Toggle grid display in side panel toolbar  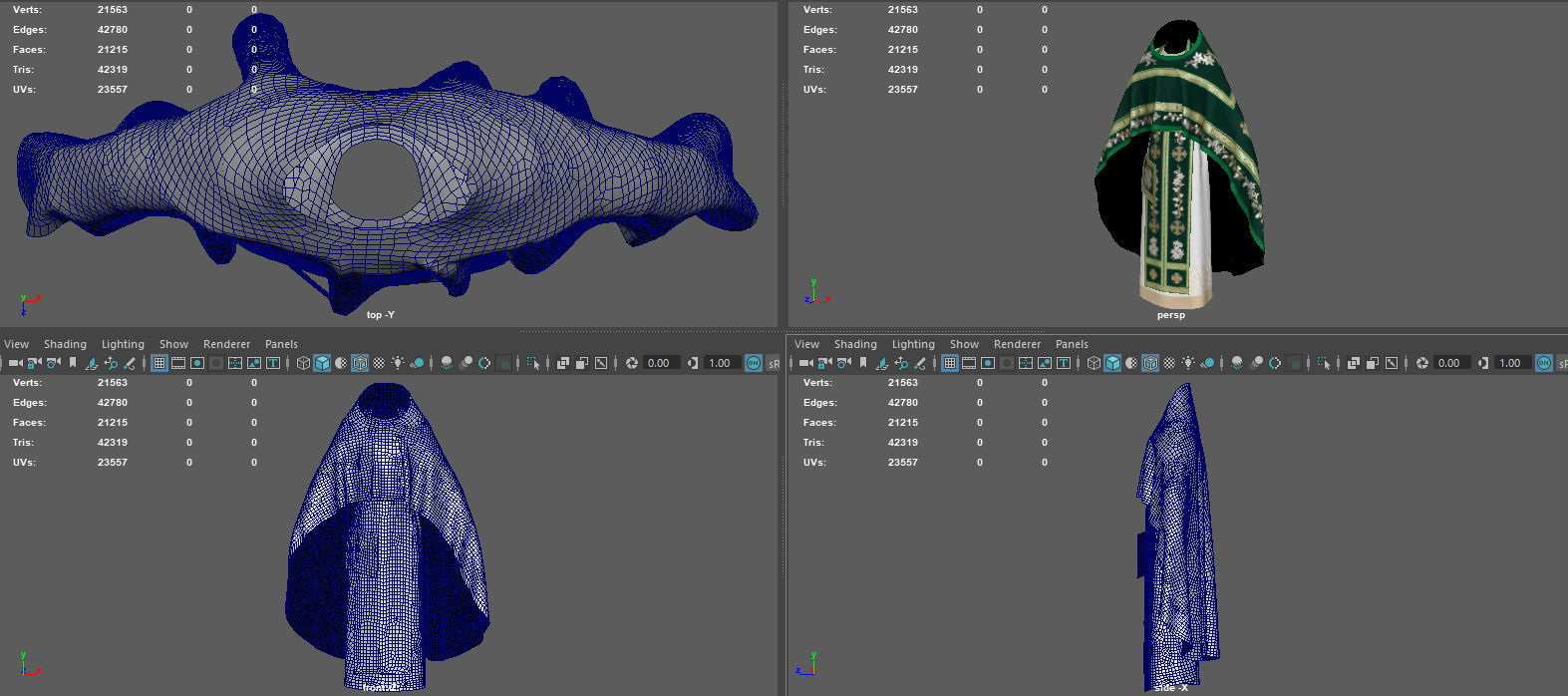[x=950, y=363]
